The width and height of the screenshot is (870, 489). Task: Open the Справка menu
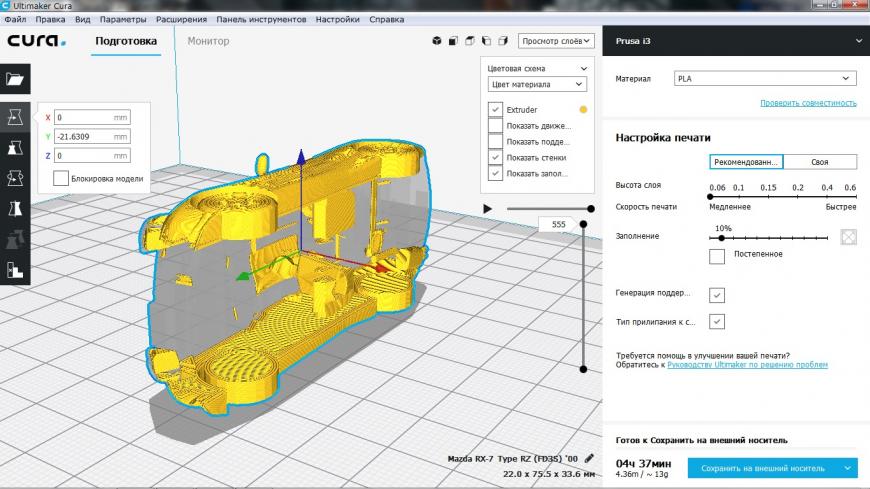(386, 19)
